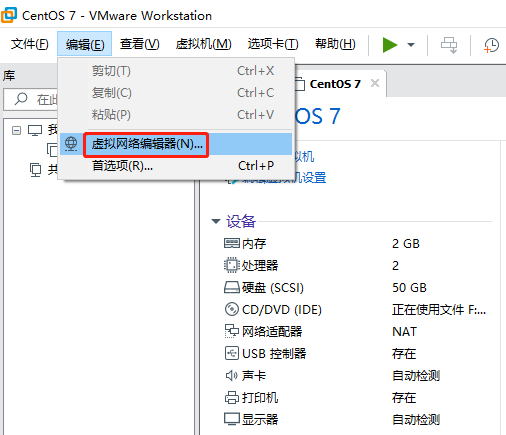Click the take snapshot clock icon

click(491, 45)
